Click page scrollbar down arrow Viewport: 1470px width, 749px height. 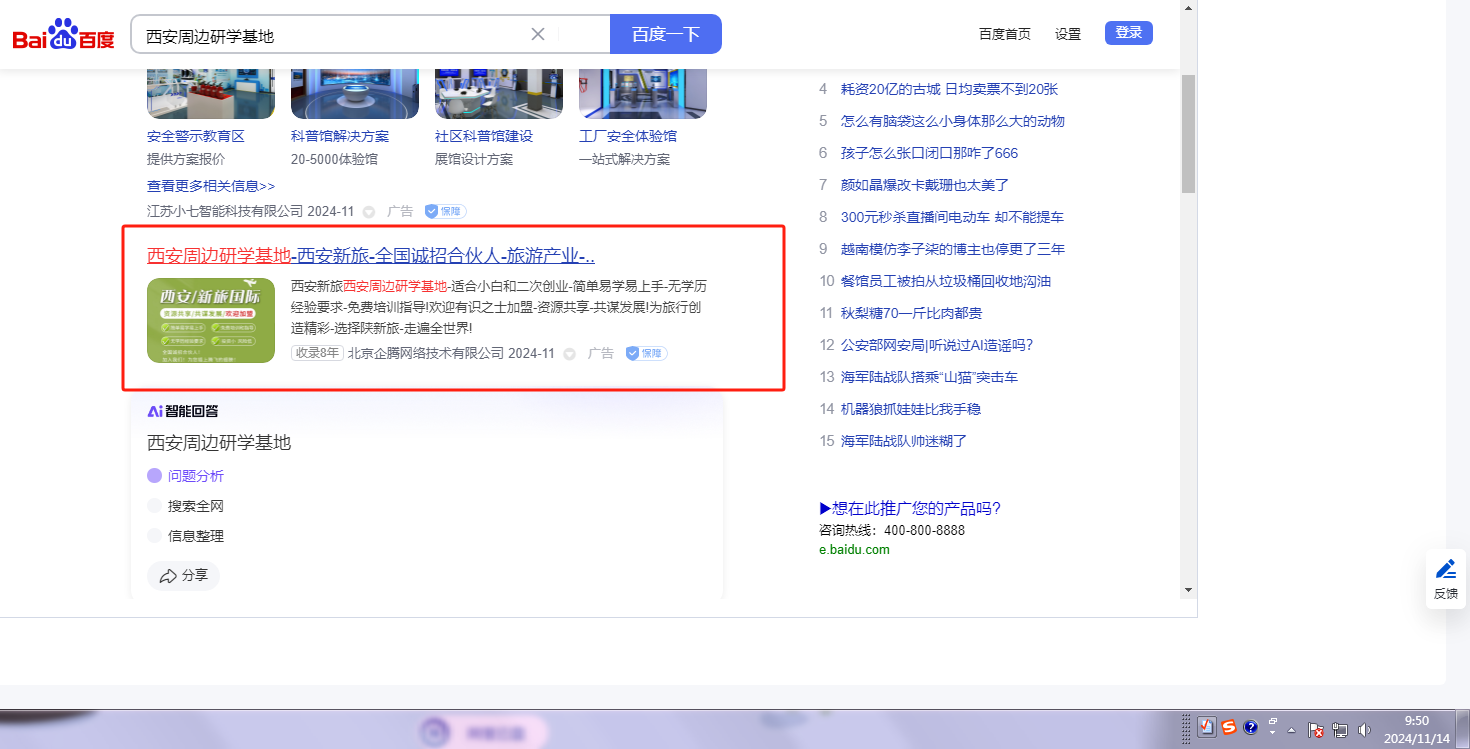(x=1189, y=590)
